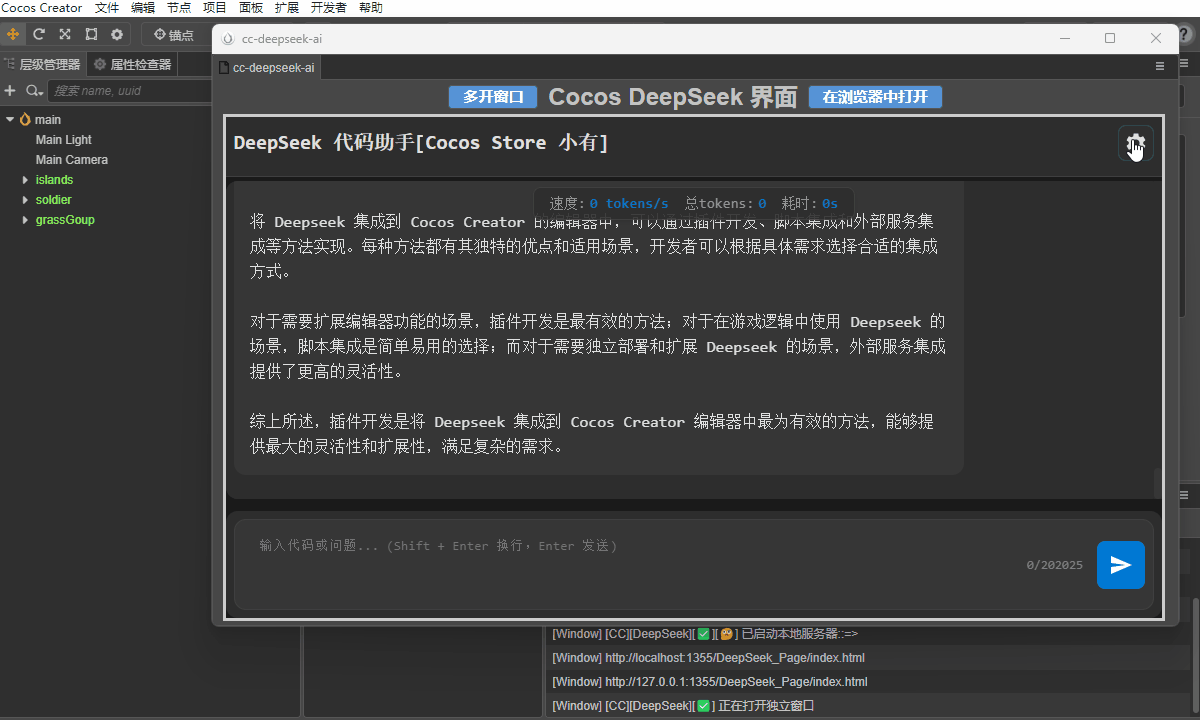This screenshot has width=1200, height=720.
Task: Send the message with the arrow button
Action: coord(1121,565)
